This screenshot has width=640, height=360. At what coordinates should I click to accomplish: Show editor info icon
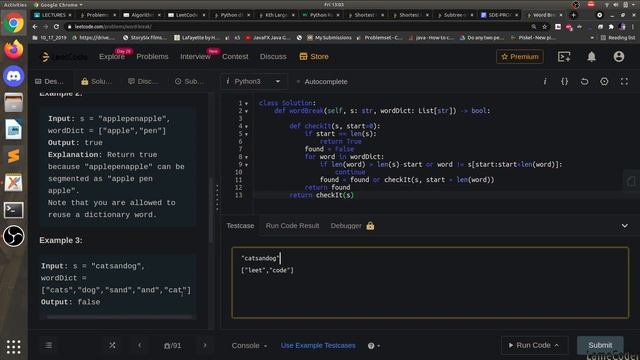[545, 82]
